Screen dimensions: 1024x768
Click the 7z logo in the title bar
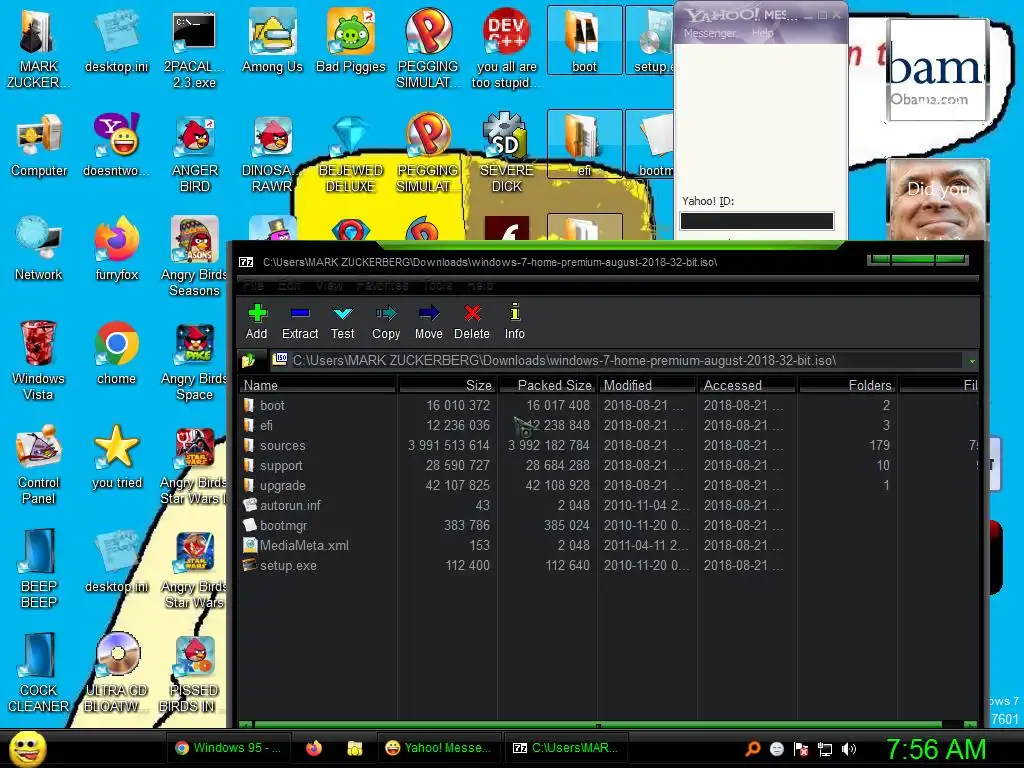pos(246,262)
